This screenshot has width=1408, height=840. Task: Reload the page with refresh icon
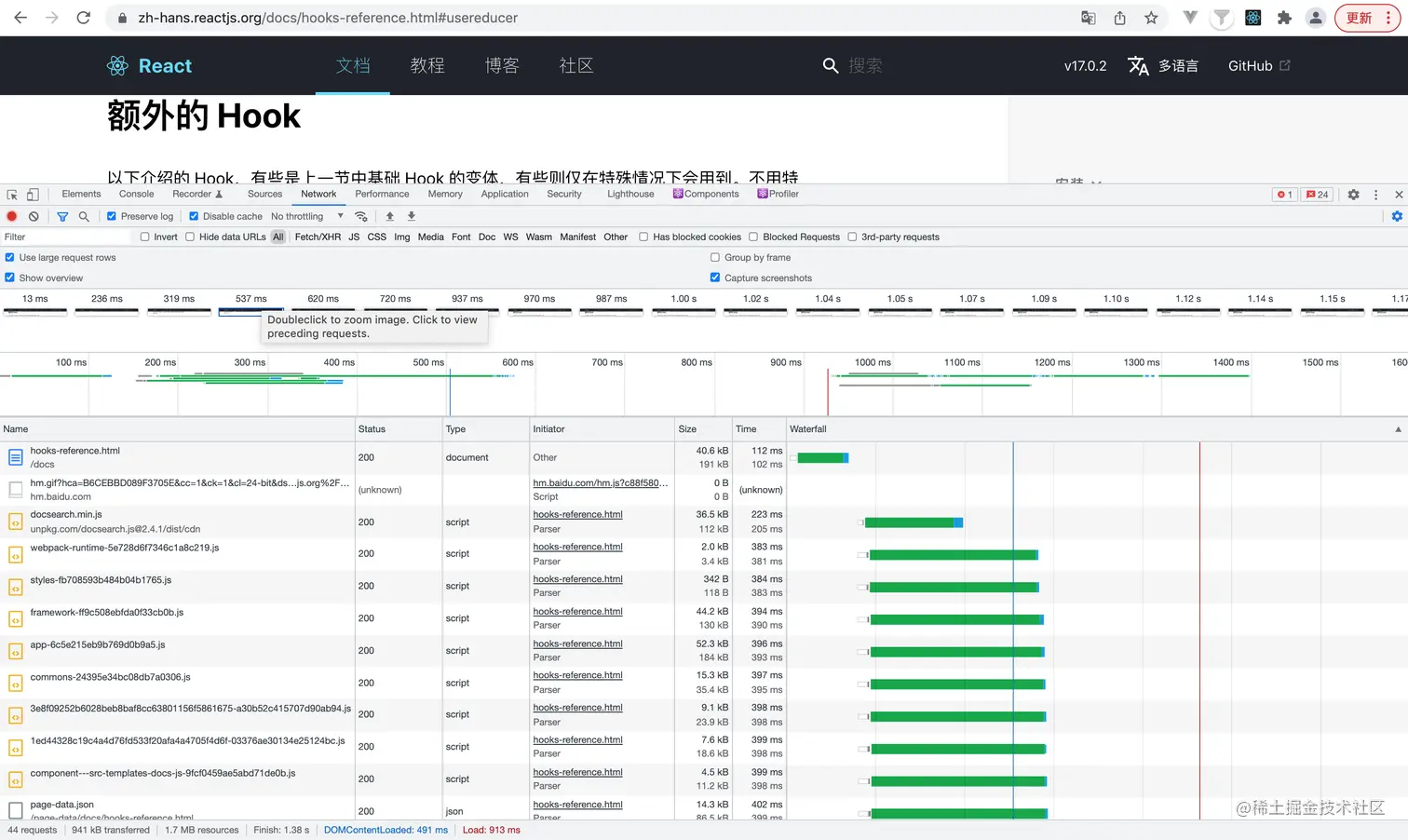[x=83, y=18]
